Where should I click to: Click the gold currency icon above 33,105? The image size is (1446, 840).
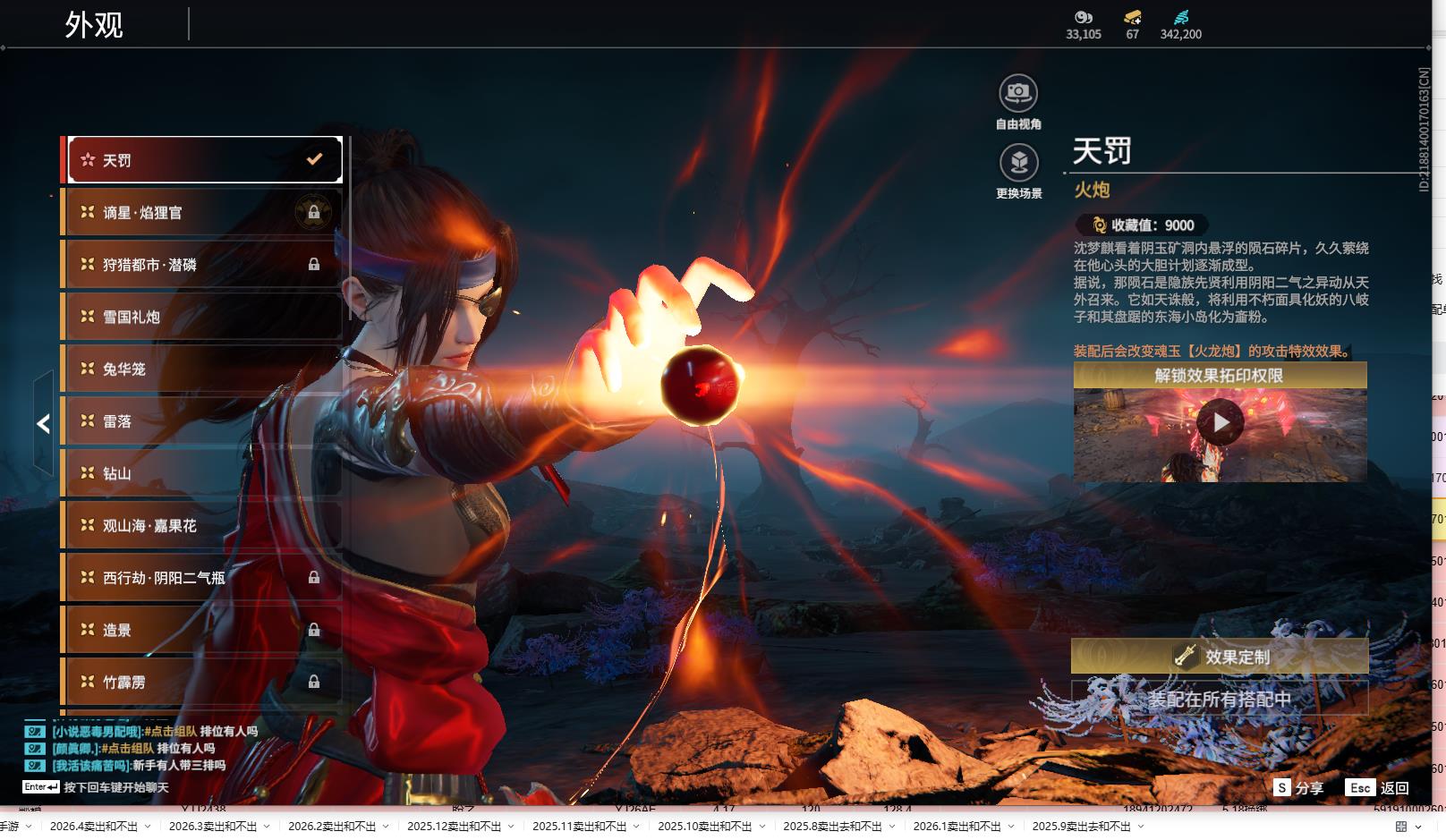tap(1083, 17)
